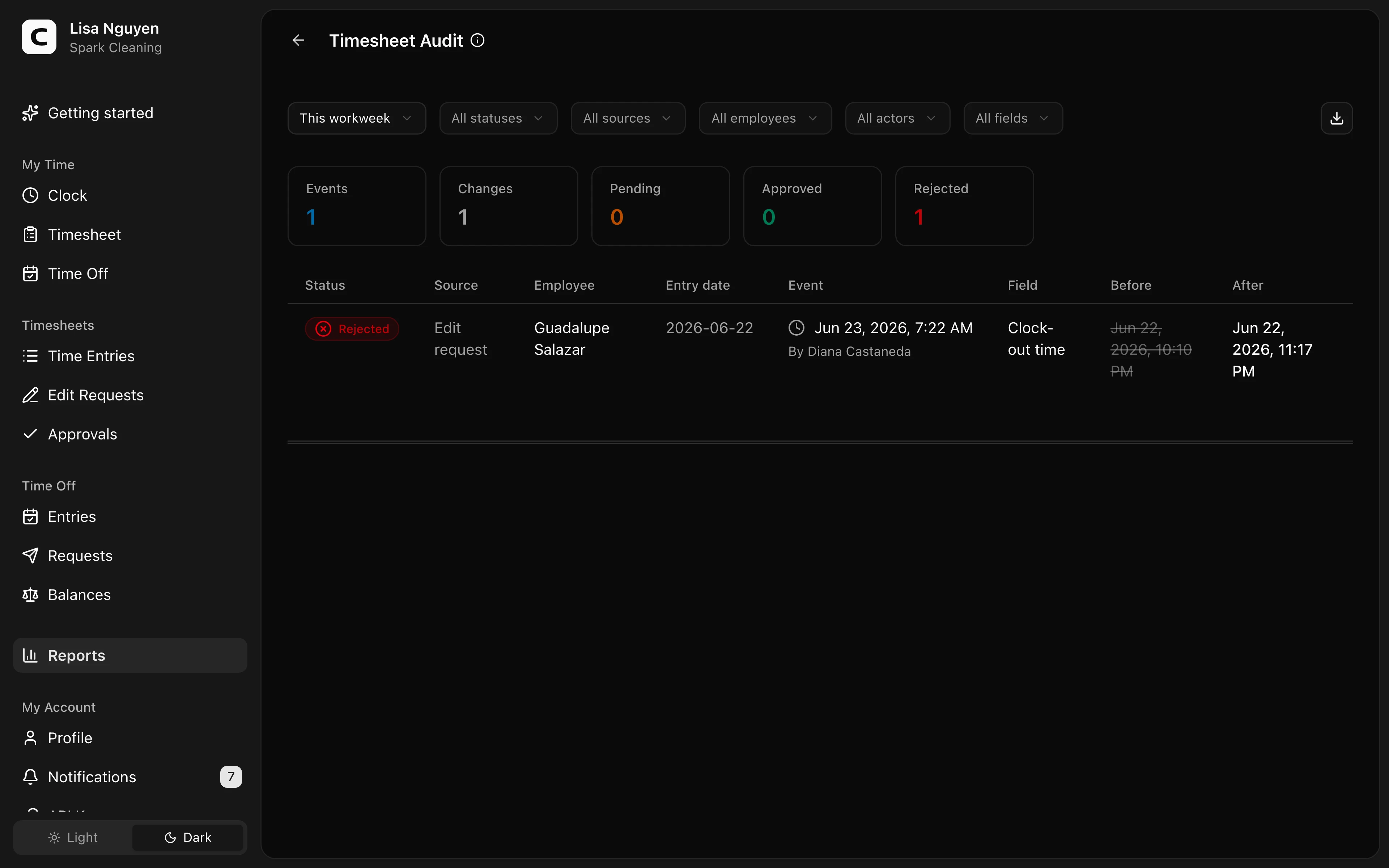This screenshot has height=868, width=1389.
Task: Expand the All employees filter
Action: [x=765, y=118]
